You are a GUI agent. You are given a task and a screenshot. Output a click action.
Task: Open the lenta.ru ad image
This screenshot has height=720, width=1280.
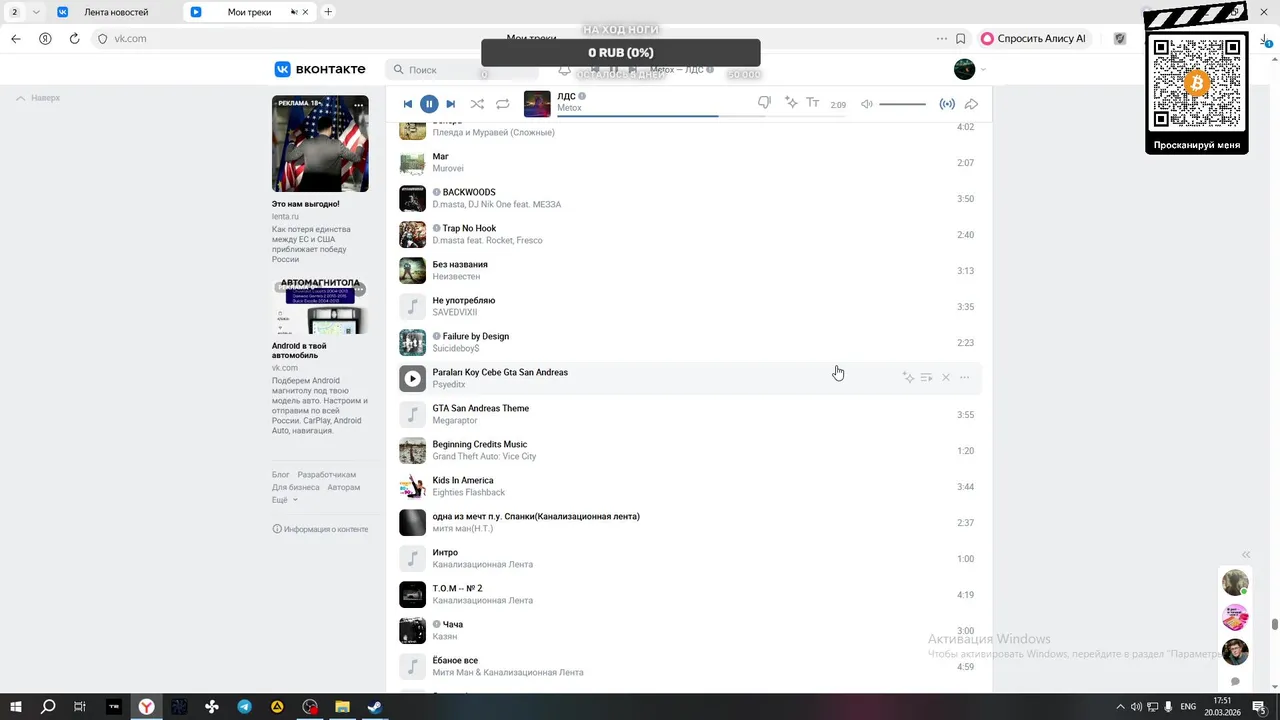pos(320,144)
